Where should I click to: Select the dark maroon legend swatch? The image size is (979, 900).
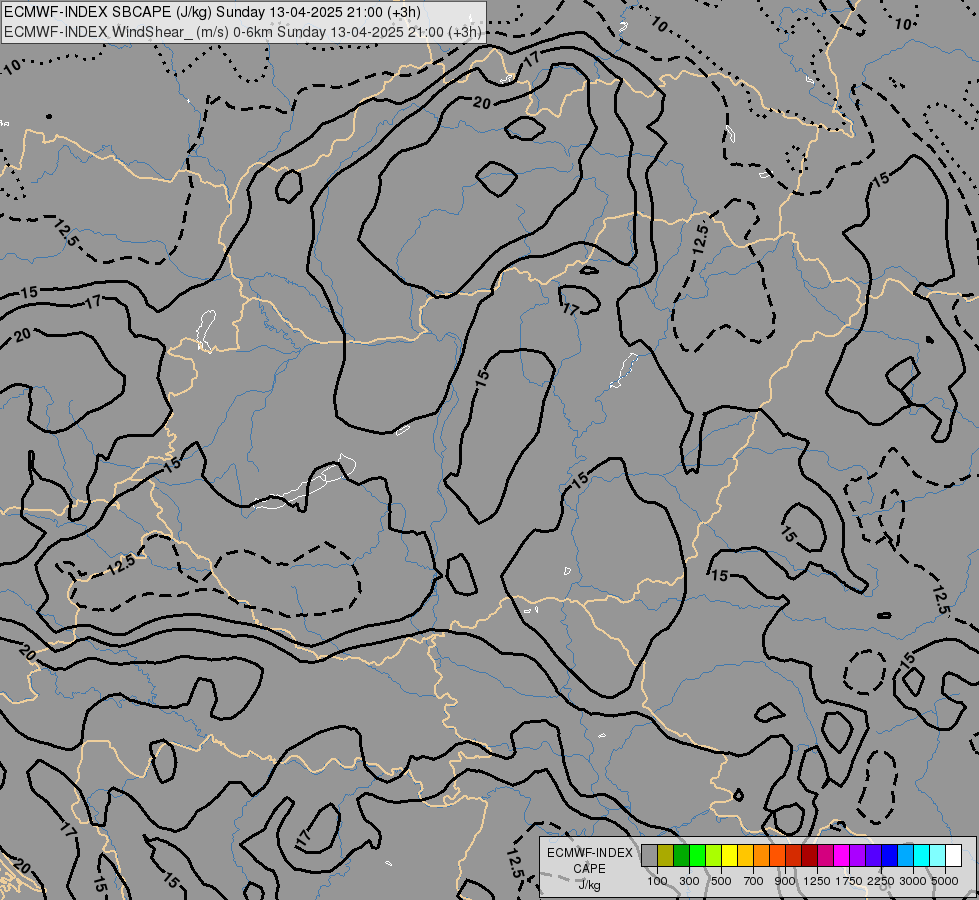[810, 855]
